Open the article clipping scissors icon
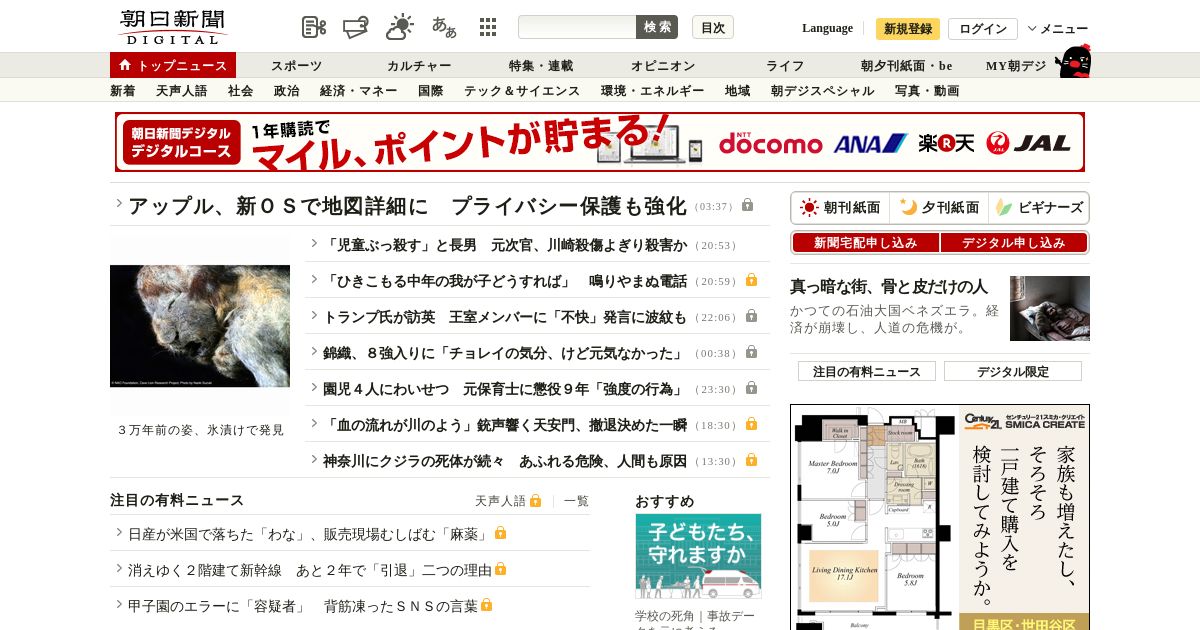The height and width of the screenshot is (630, 1200). pyautogui.click(x=314, y=27)
